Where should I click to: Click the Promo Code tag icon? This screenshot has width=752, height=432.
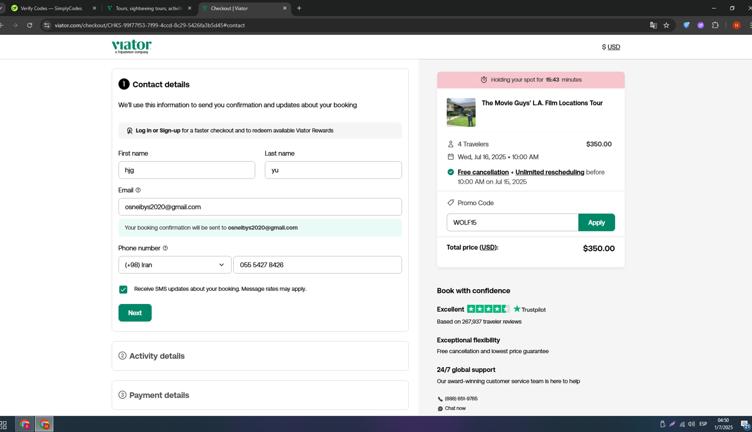[x=450, y=203]
